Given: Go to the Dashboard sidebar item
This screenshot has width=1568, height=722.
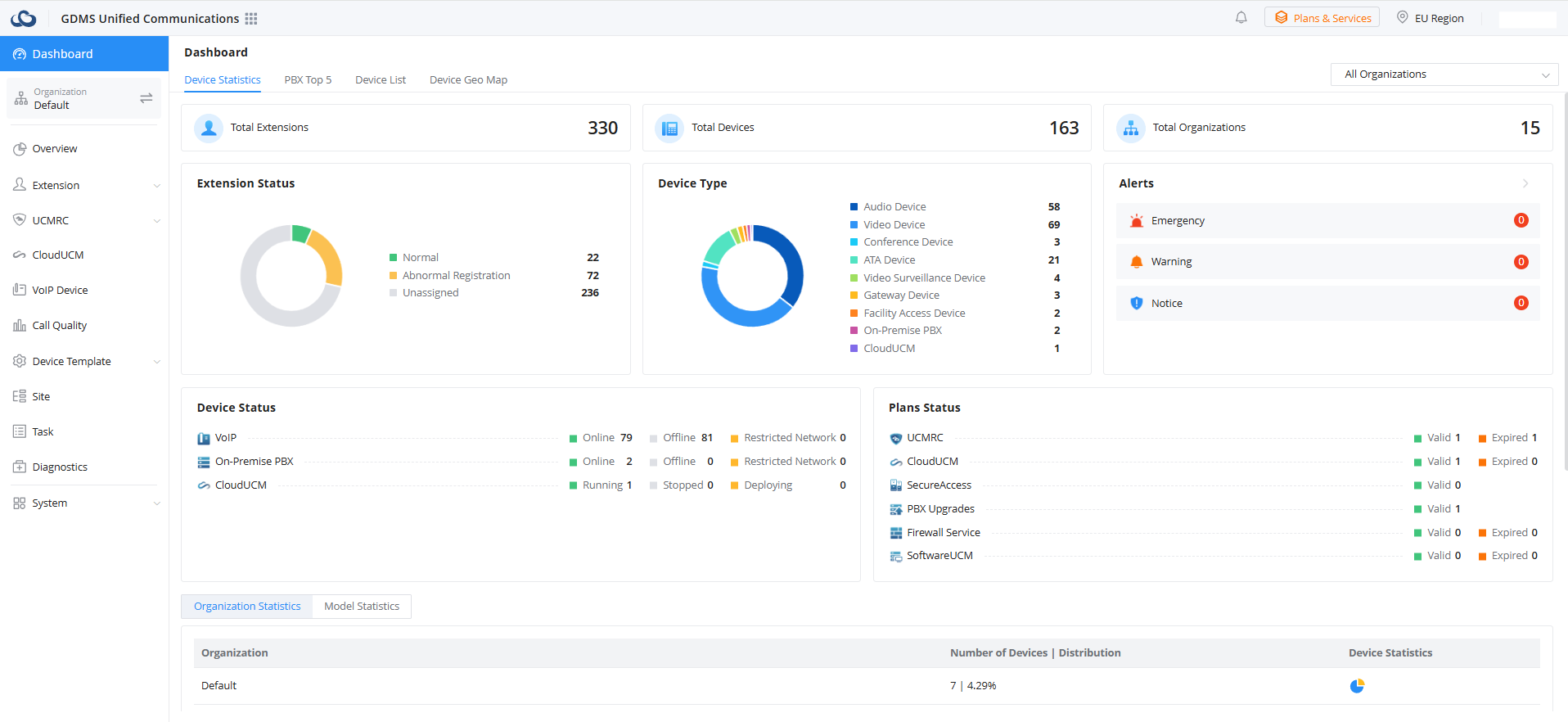Looking at the screenshot, I should tap(84, 54).
